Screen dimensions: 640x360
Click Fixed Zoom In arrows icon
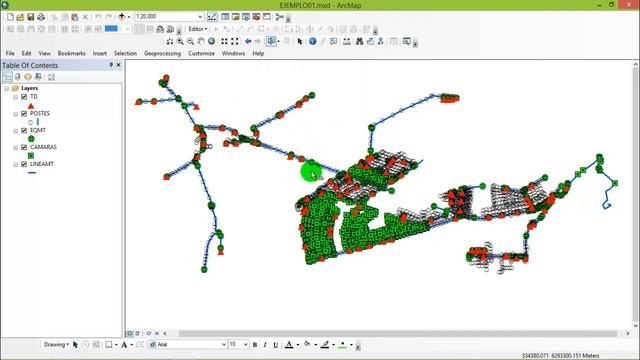pyautogui.click(x=224, y=41)
